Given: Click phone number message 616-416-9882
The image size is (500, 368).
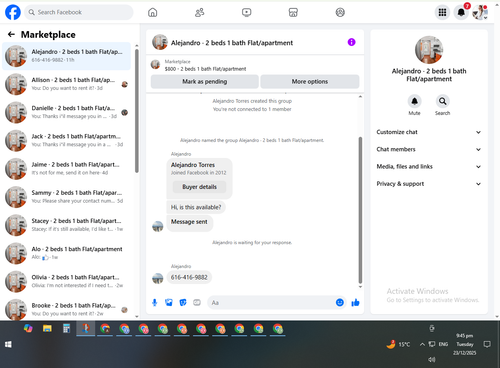Looking at the screenshot, I should pos(189,277).
